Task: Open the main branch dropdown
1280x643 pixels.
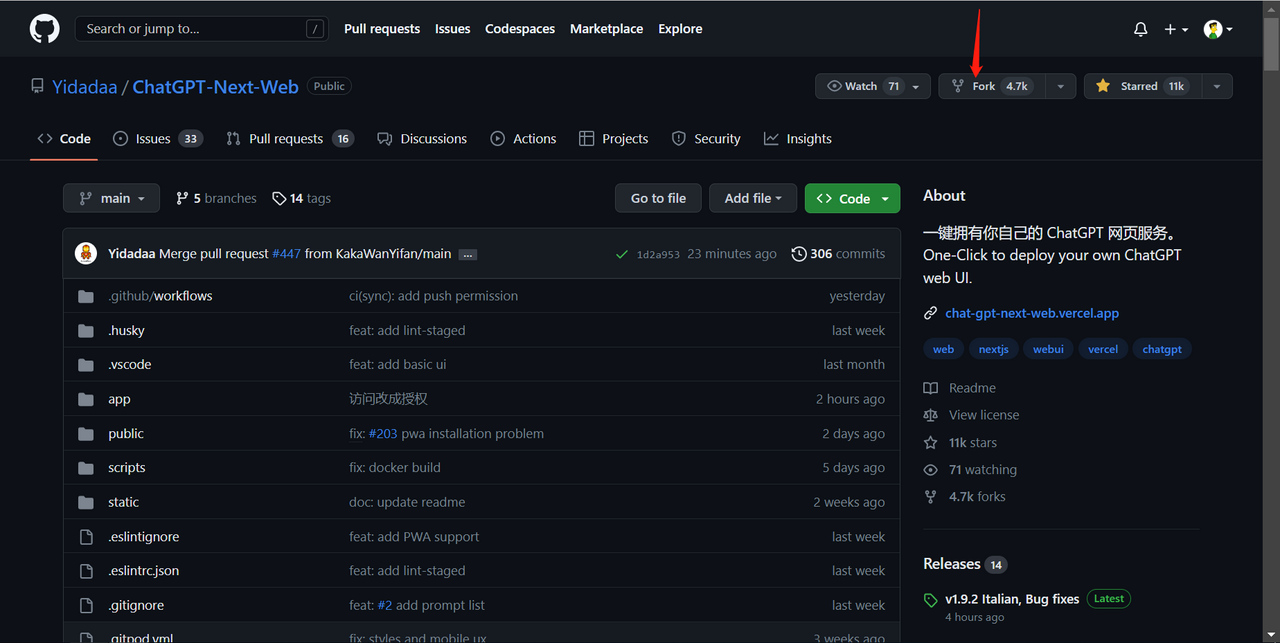Action: click(111, 198)
